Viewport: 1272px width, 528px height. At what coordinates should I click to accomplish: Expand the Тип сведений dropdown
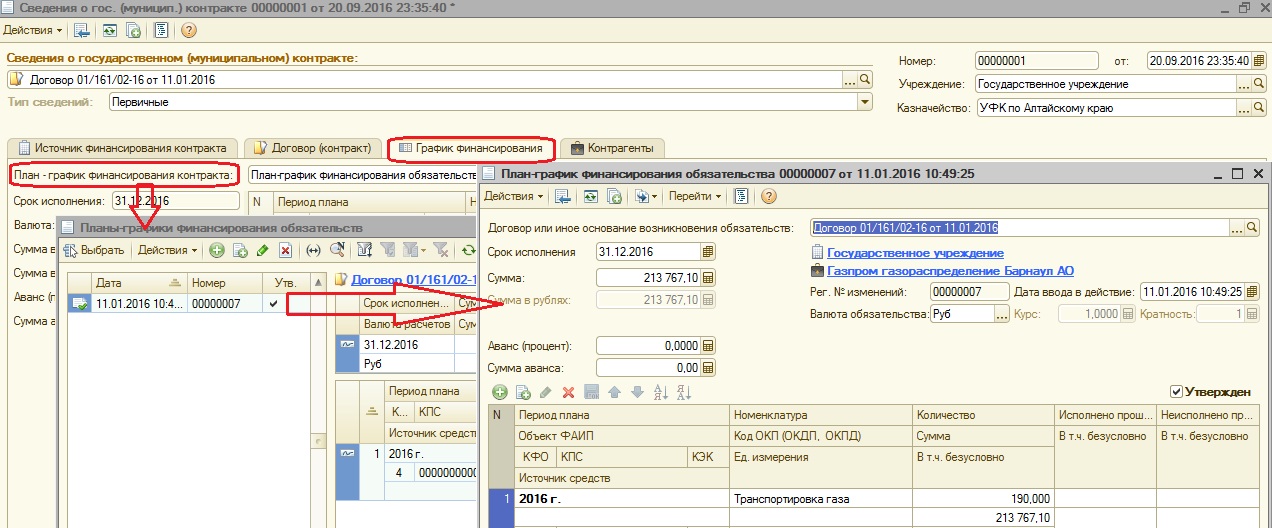[x=864, y=102]
